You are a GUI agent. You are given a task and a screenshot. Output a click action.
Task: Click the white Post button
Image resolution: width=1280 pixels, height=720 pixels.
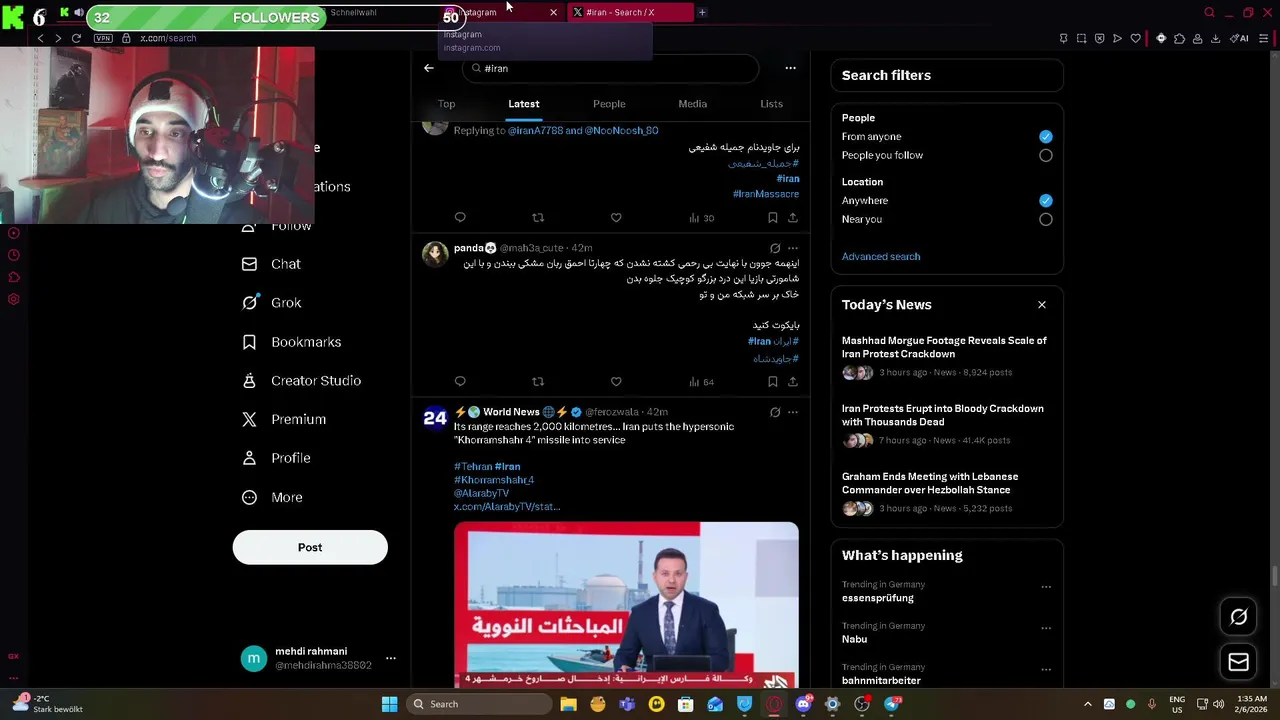click(x=310, y=547)
